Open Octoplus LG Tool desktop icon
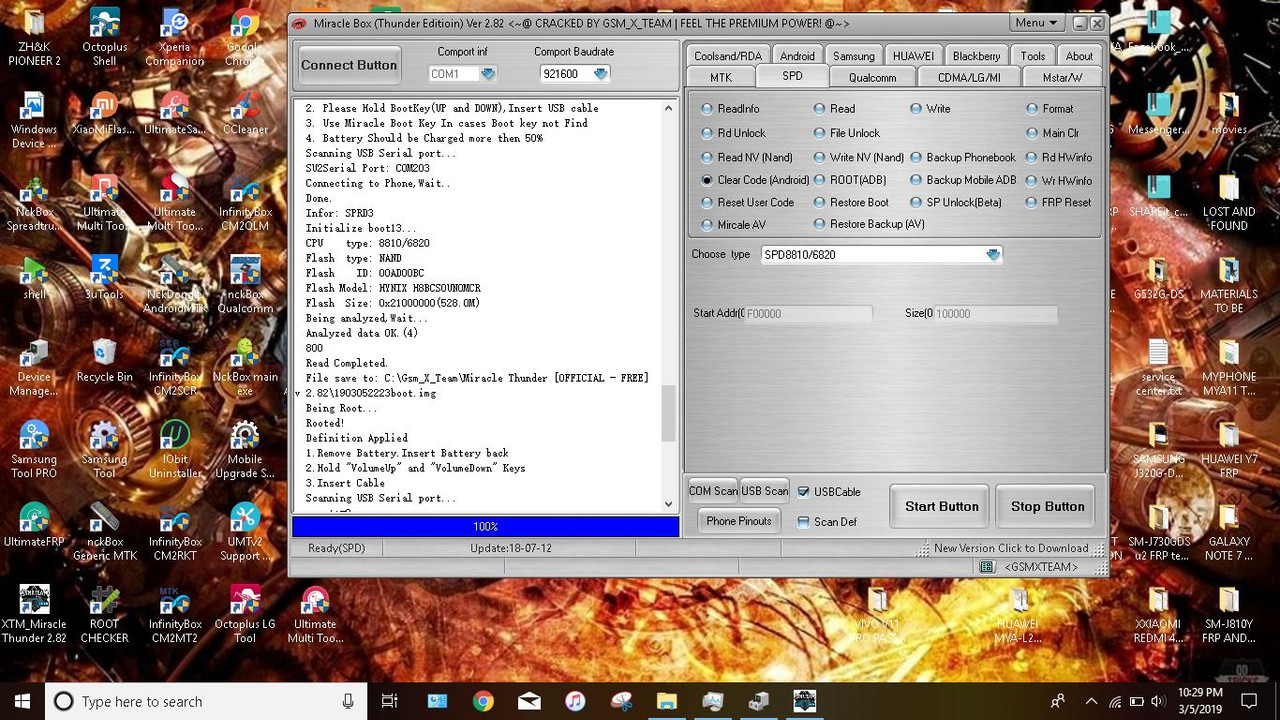 pyautogui.click(x=245, y=614)
